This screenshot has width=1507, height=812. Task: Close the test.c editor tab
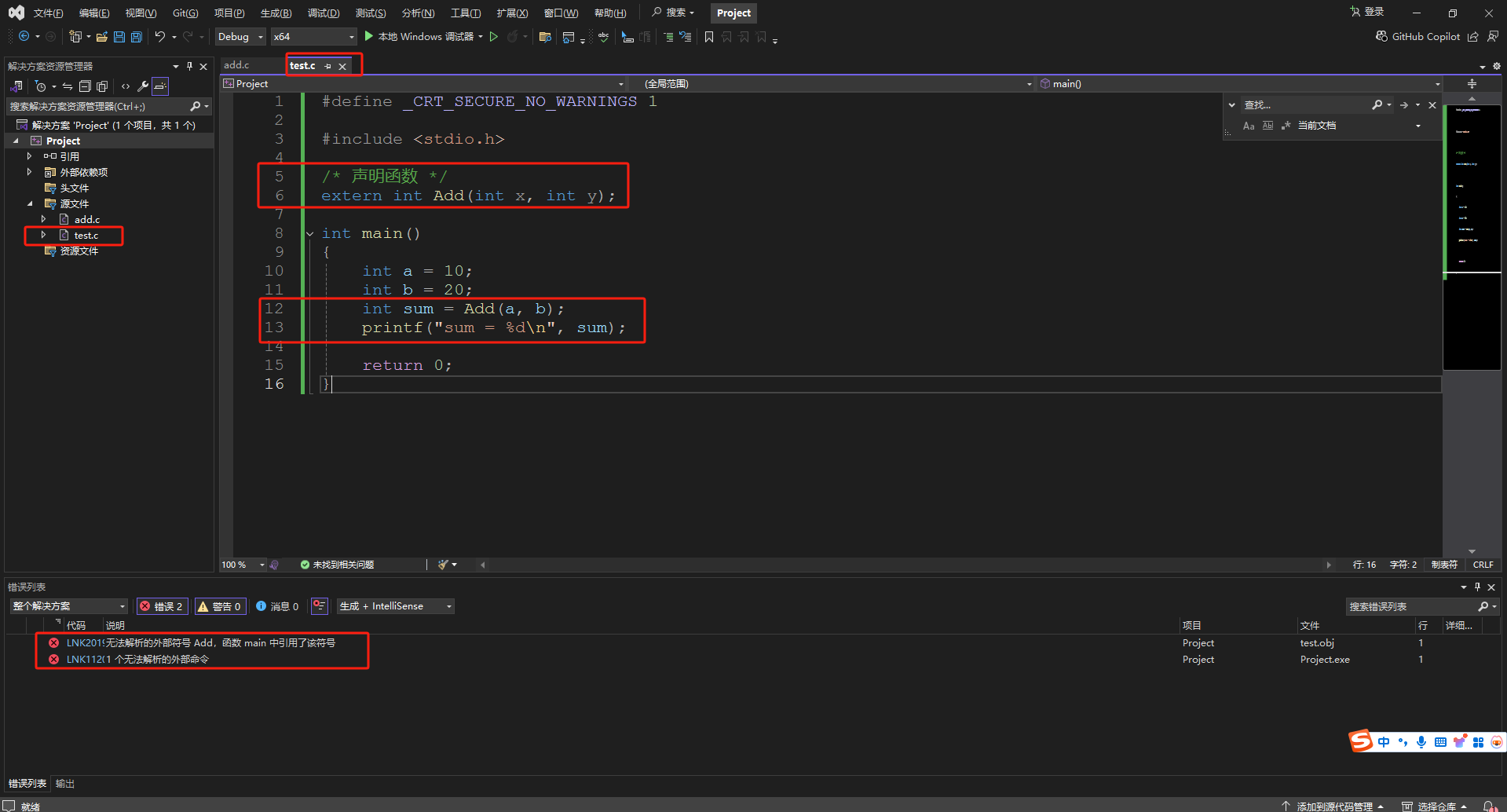(342, 66)
